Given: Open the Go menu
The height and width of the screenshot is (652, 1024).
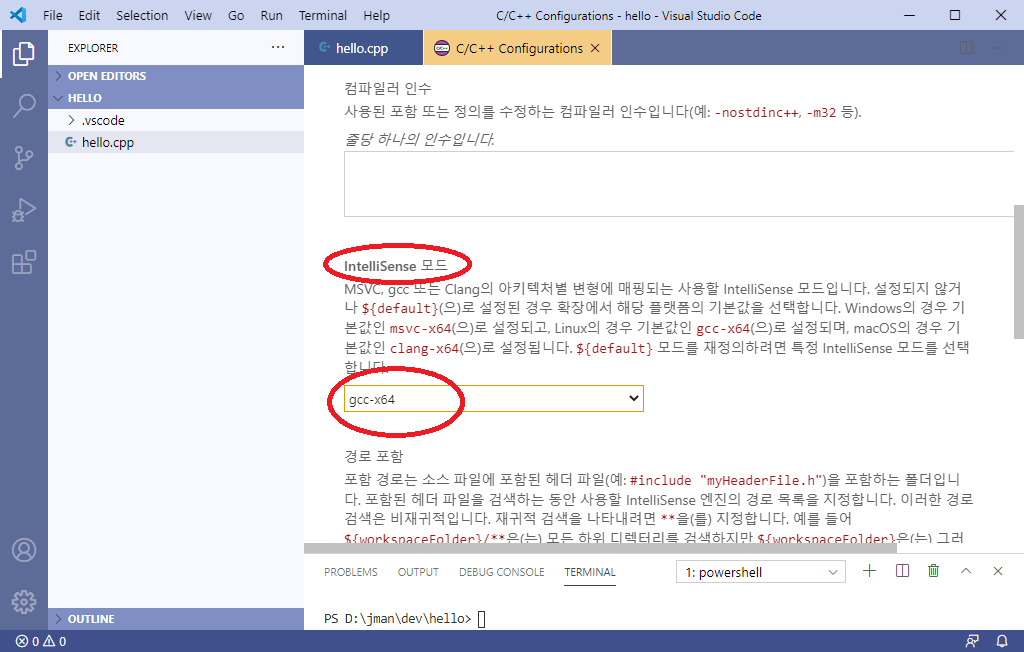Looking at the screenshot, I should coord(236,16).
